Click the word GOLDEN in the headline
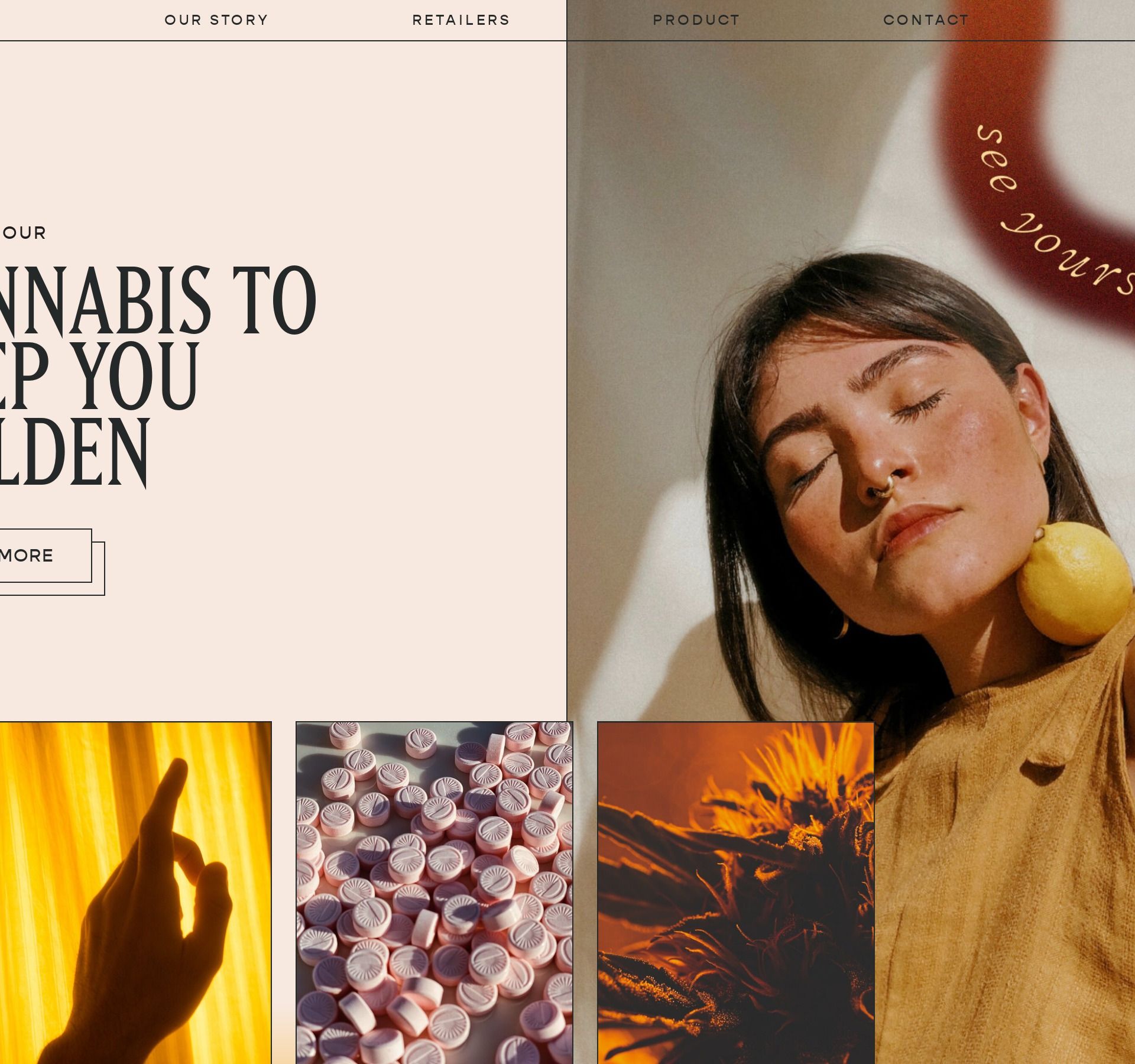Screen dimensions: 1135x1064 tap(74, 453)
